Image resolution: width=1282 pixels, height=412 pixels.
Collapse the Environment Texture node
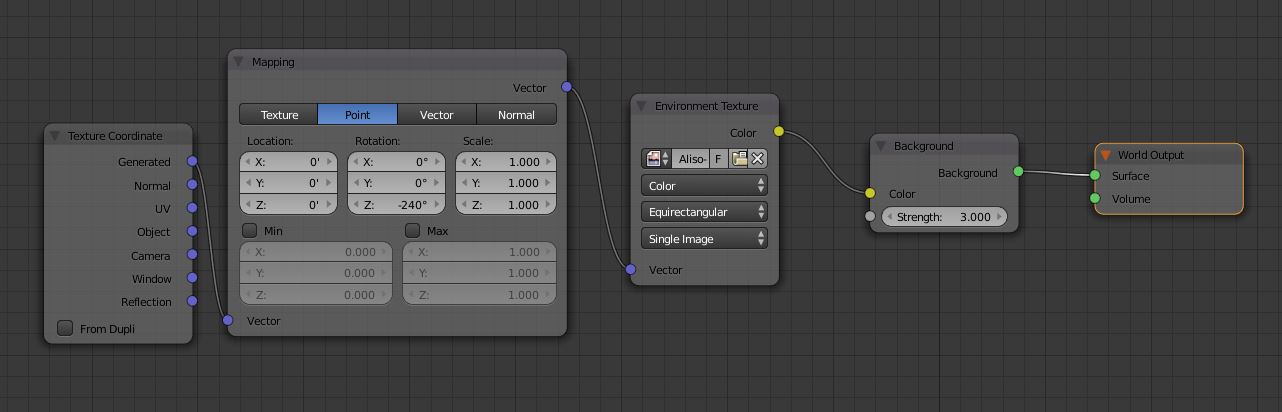pos(642,106)
